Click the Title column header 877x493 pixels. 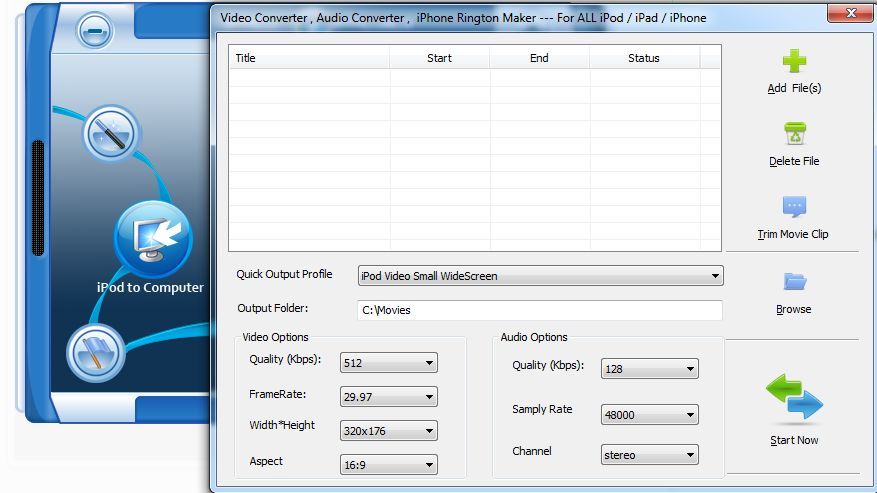coord(309,58)
